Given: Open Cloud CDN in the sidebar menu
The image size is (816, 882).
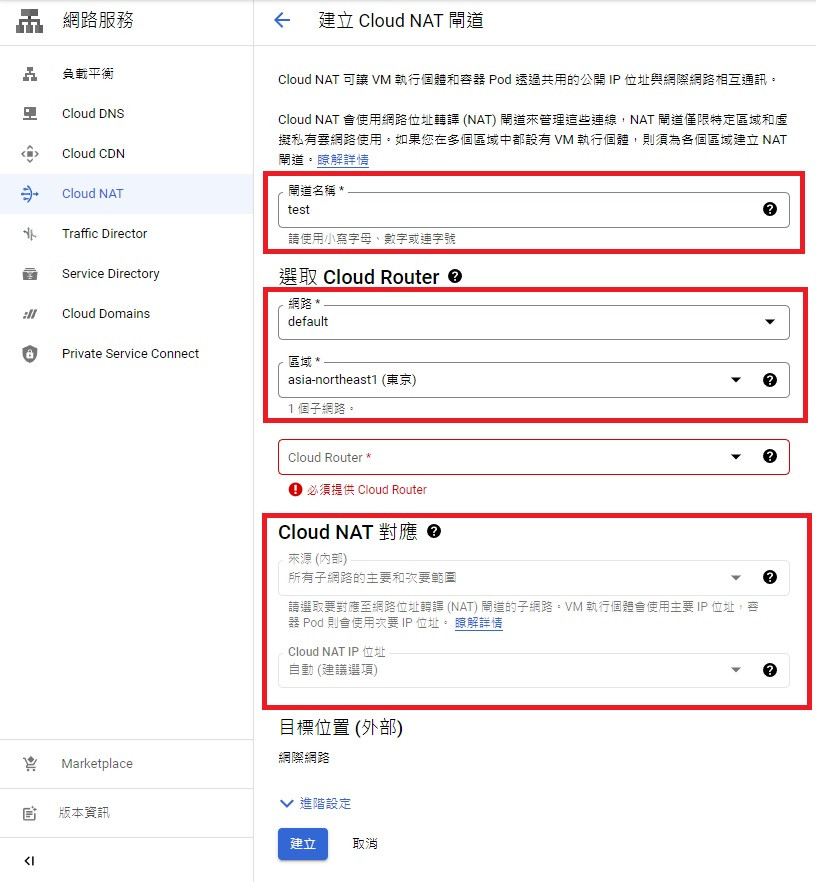Looking at the screenshot, I should click(x=127, y=154).
